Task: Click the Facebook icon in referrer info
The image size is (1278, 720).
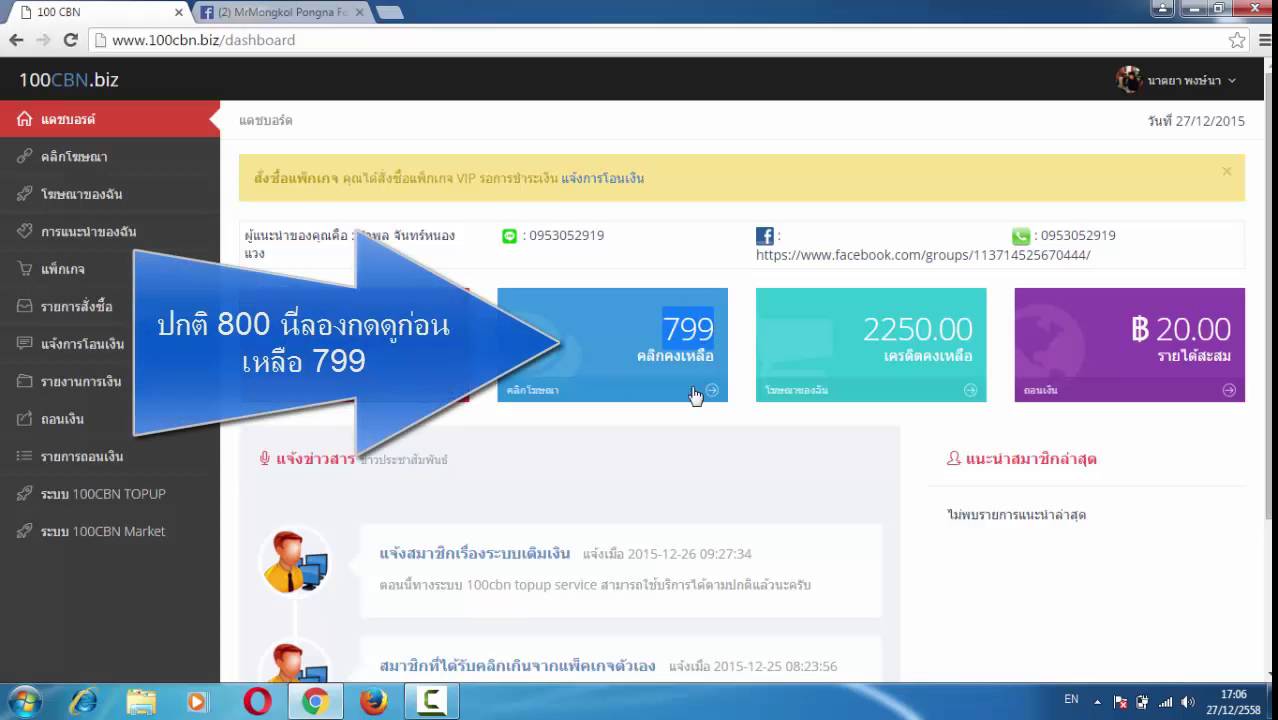Action: 765,236
